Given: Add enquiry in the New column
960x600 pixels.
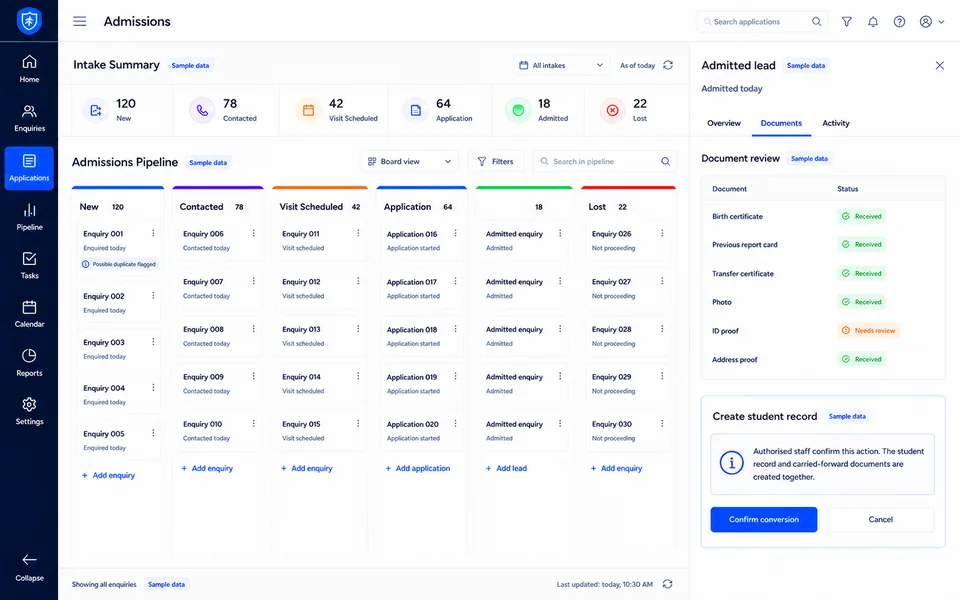Looking at the screenshot, I should (x=108, y=475).
